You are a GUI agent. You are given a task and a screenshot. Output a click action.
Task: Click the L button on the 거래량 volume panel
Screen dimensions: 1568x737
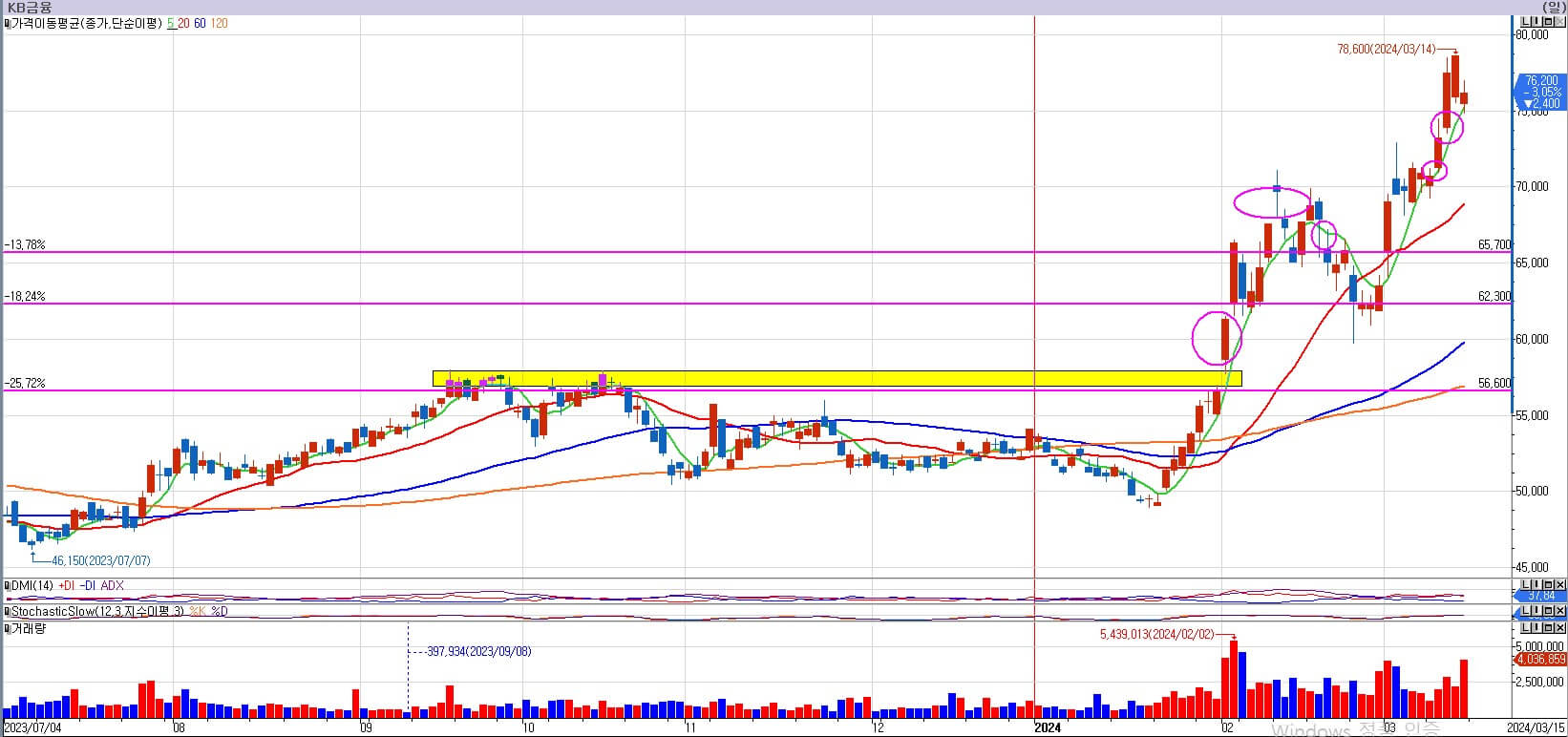pyautogui.click(x=1526, y=627)
